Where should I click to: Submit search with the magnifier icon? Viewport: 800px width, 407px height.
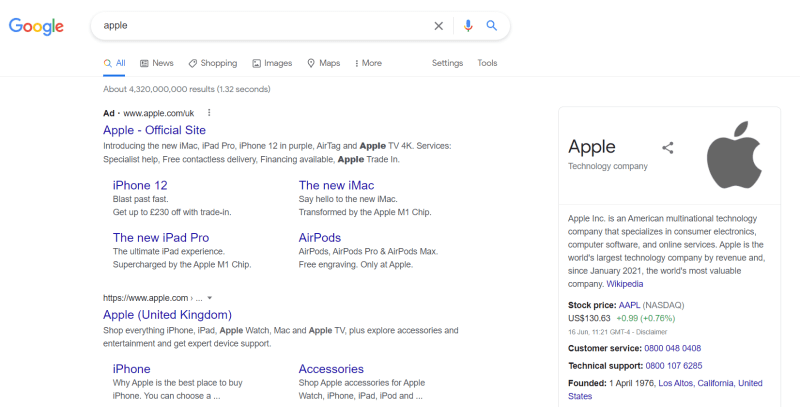pyautogui.click(x=491, y=26)
